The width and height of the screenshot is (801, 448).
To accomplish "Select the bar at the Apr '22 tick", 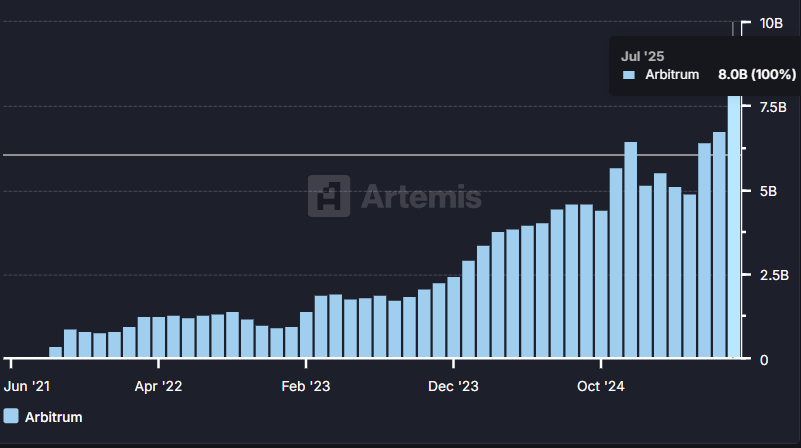I will tap(159, 337).
